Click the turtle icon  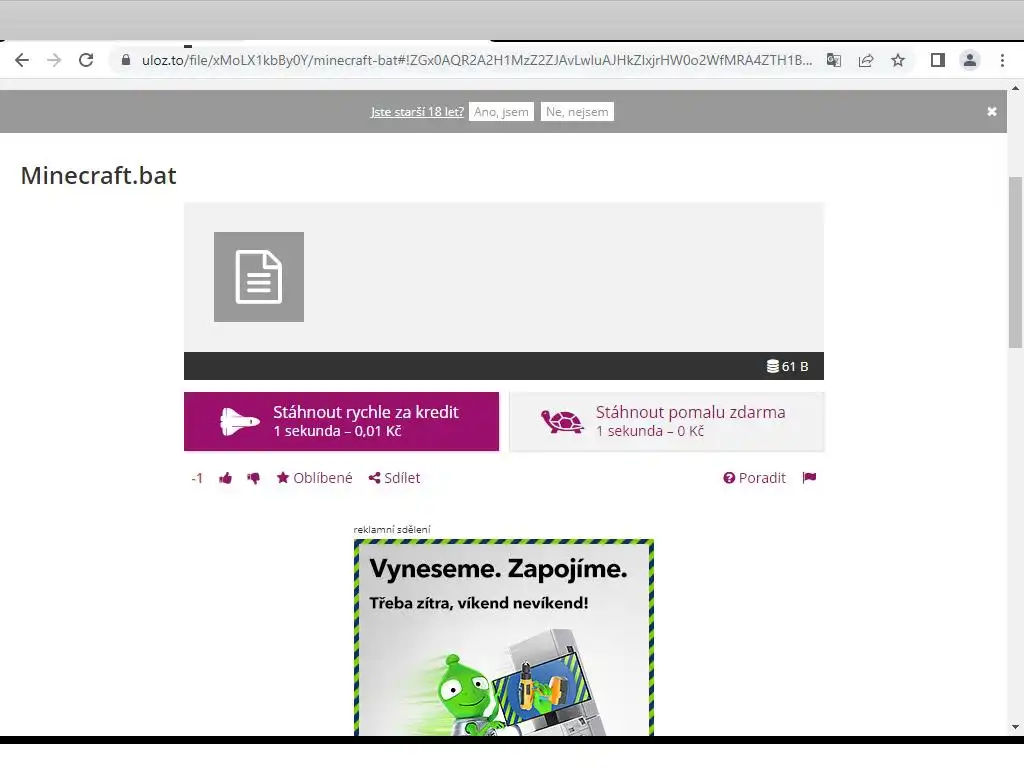(562, 421)
